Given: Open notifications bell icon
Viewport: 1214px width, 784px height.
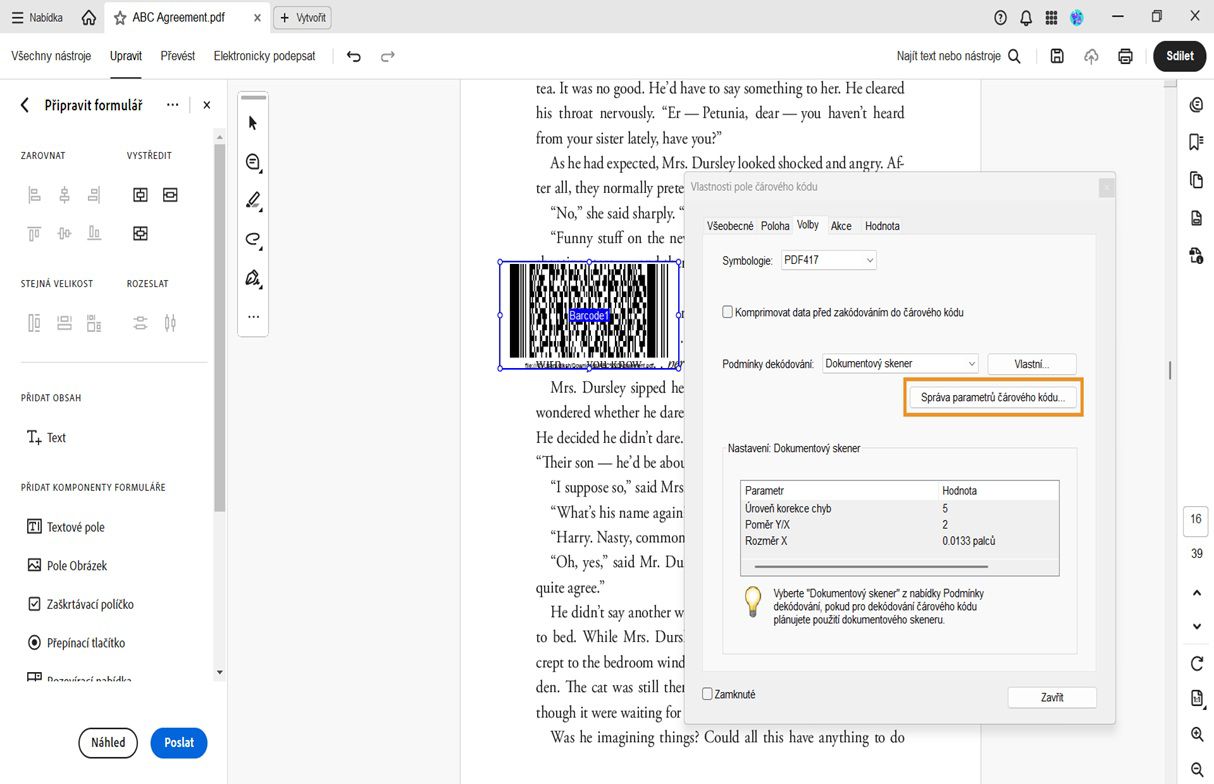Looking at the screenshot, I should (x=1026, y=18).
